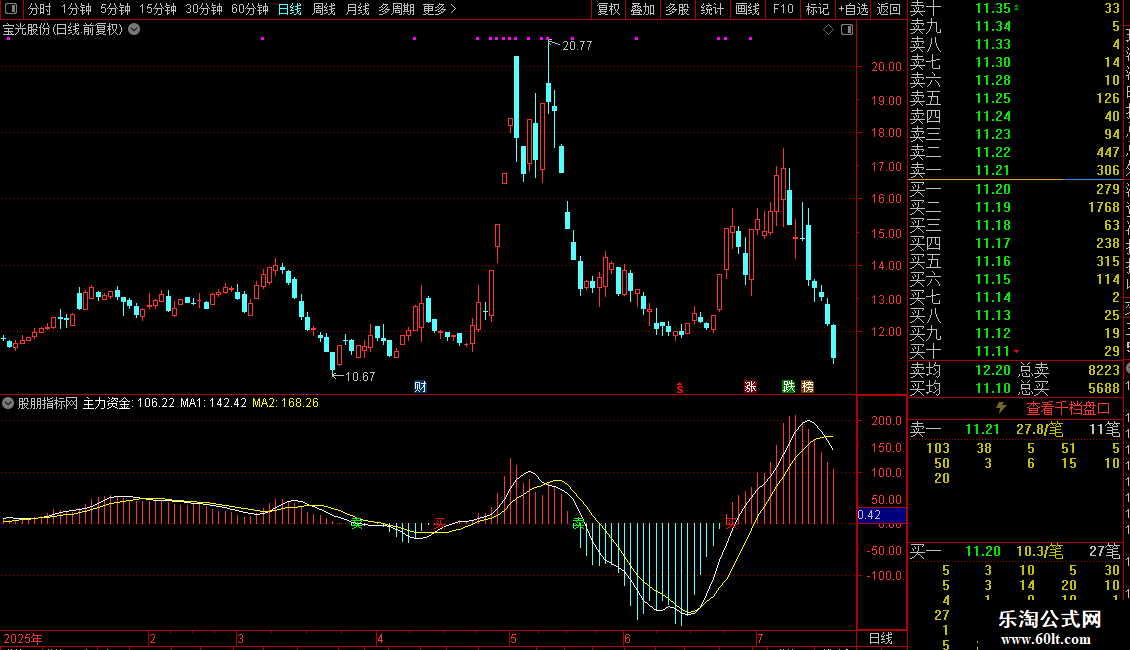Click the 榜 marker icon
The width and height of the screenshot is (1130, 650).
808,387
